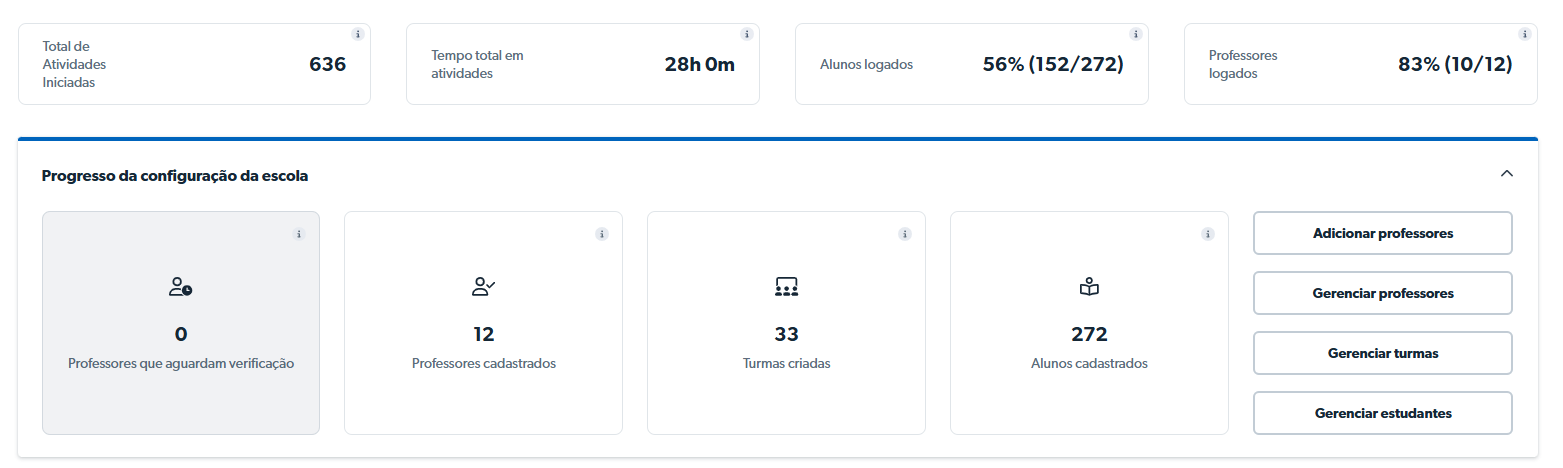Viewport: 1563px width, 468px height.
Task: Select the Alunos logados statistic card
Action: tap(971, 65)
